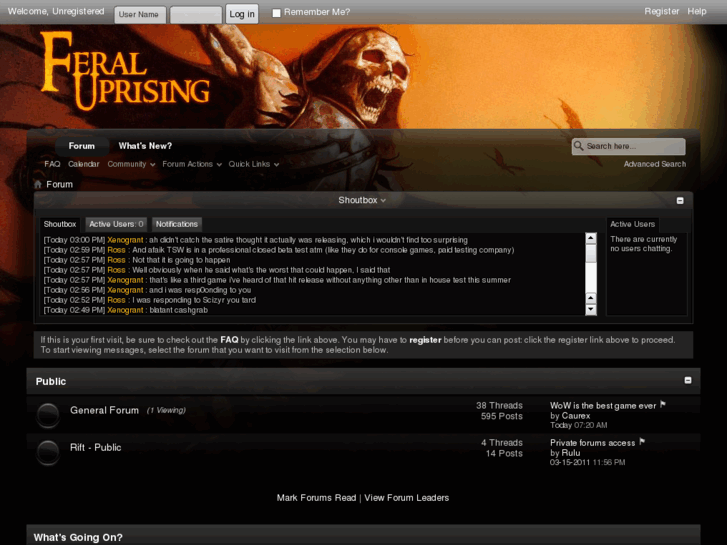Open the Notifications tab

(x=177, y=224)
